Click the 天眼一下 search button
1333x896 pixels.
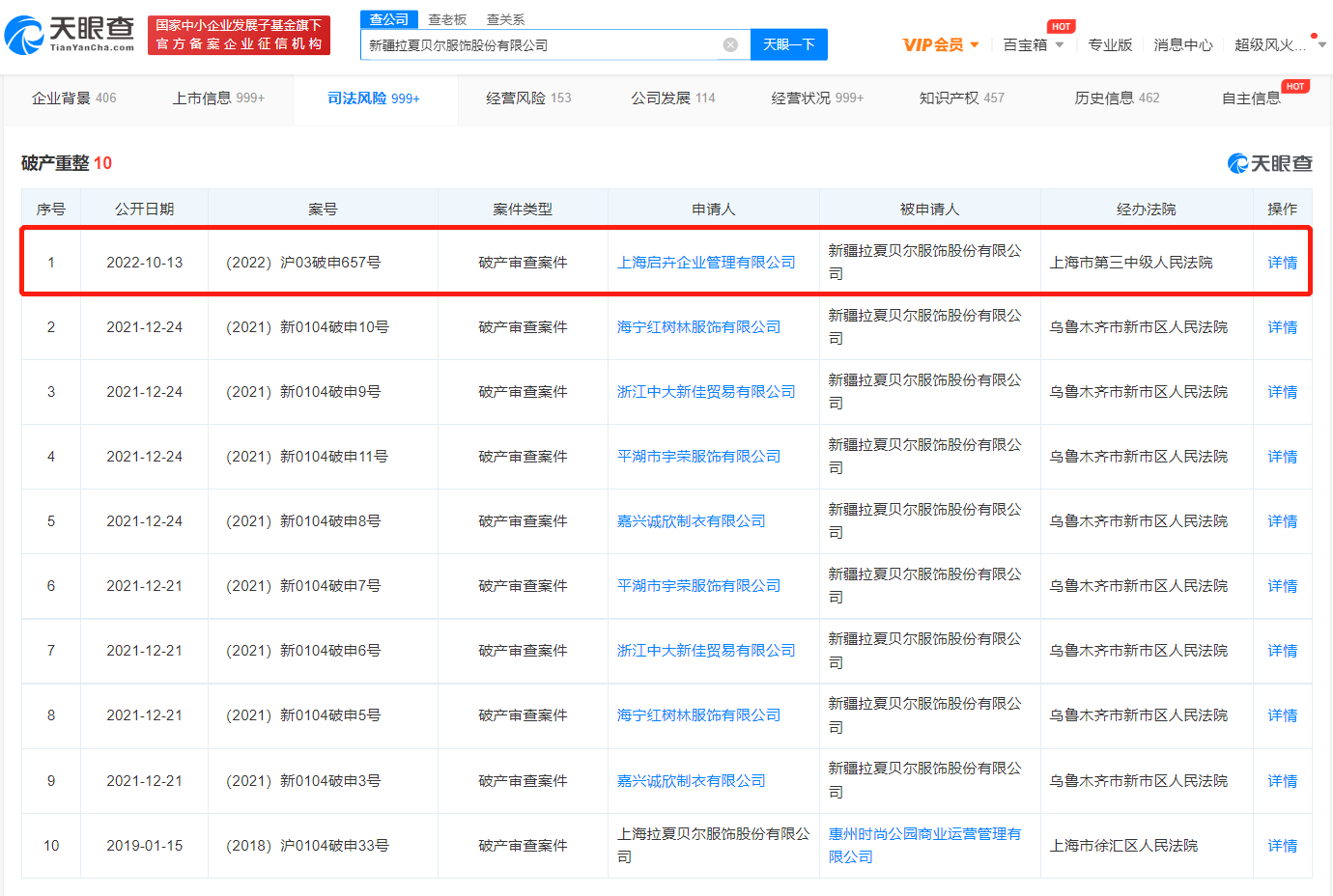tap(788, 44)
